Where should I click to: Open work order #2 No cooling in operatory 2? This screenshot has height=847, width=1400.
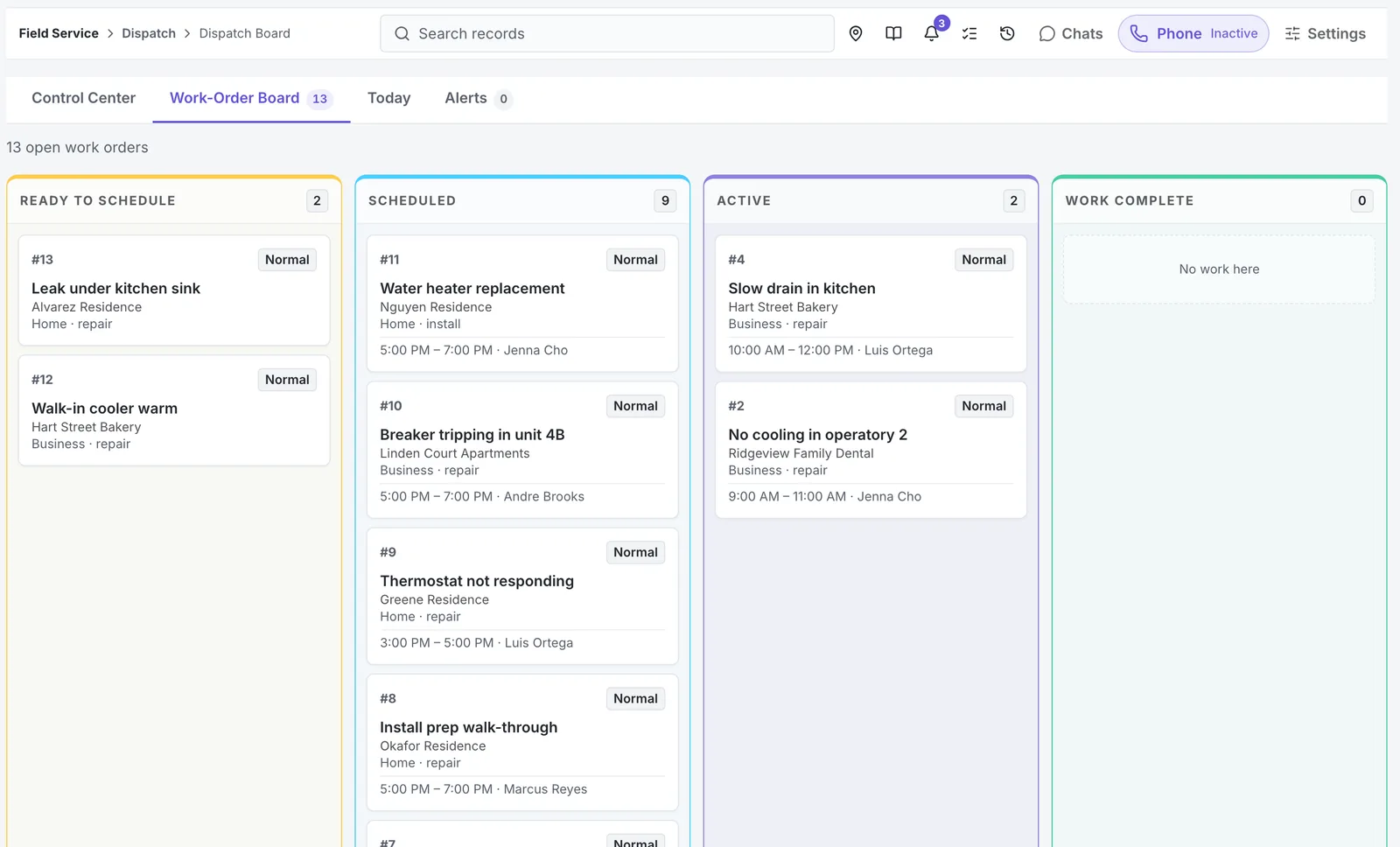[871, 450]
